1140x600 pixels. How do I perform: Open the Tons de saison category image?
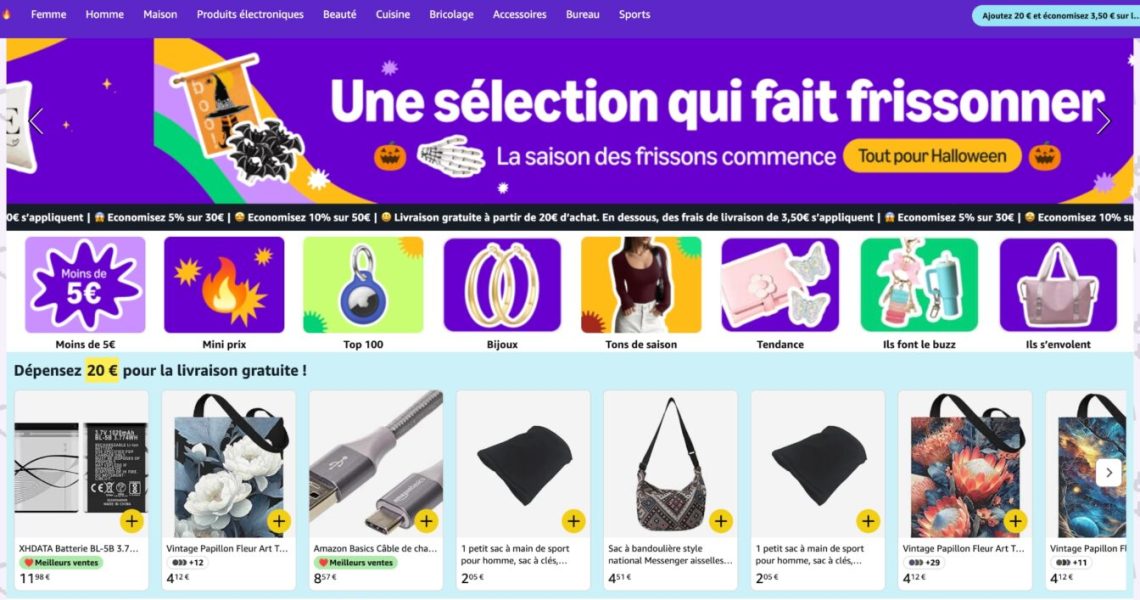point(641,284)
